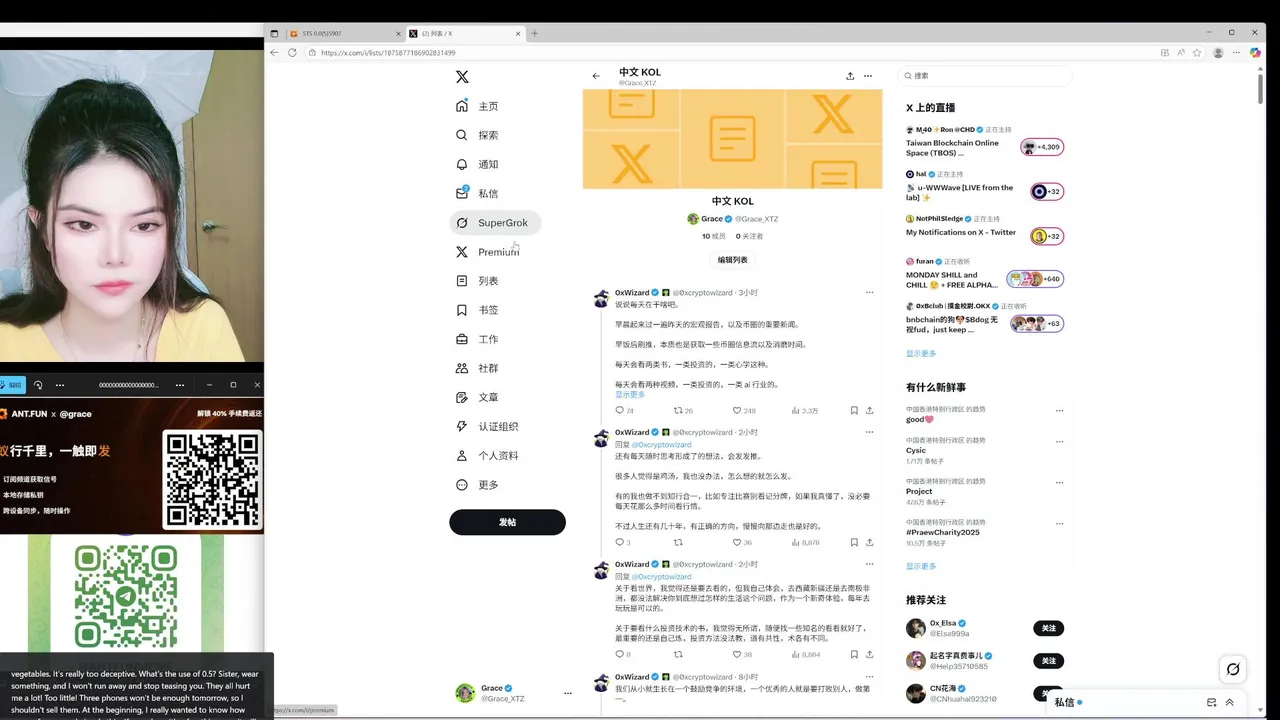Reply to the post with 74 comments
This screenshot has width=1280, height=720.
[624, 410]
